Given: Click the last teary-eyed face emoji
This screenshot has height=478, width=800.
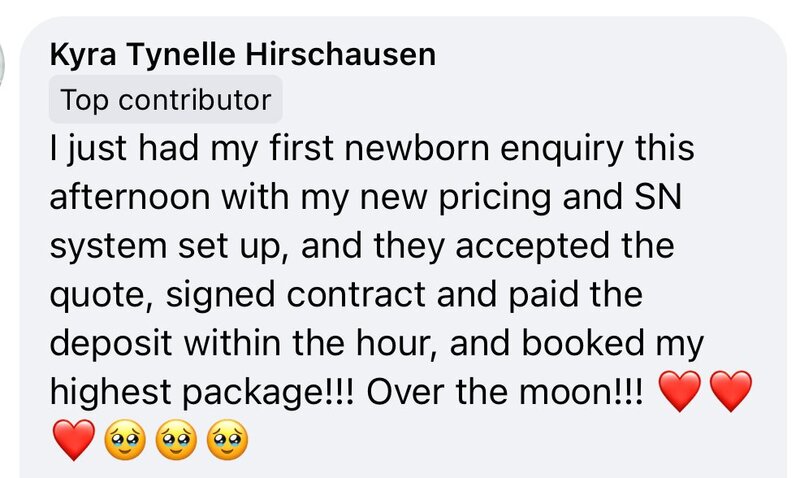Looking at the screenshot, I should coord(227,440).
